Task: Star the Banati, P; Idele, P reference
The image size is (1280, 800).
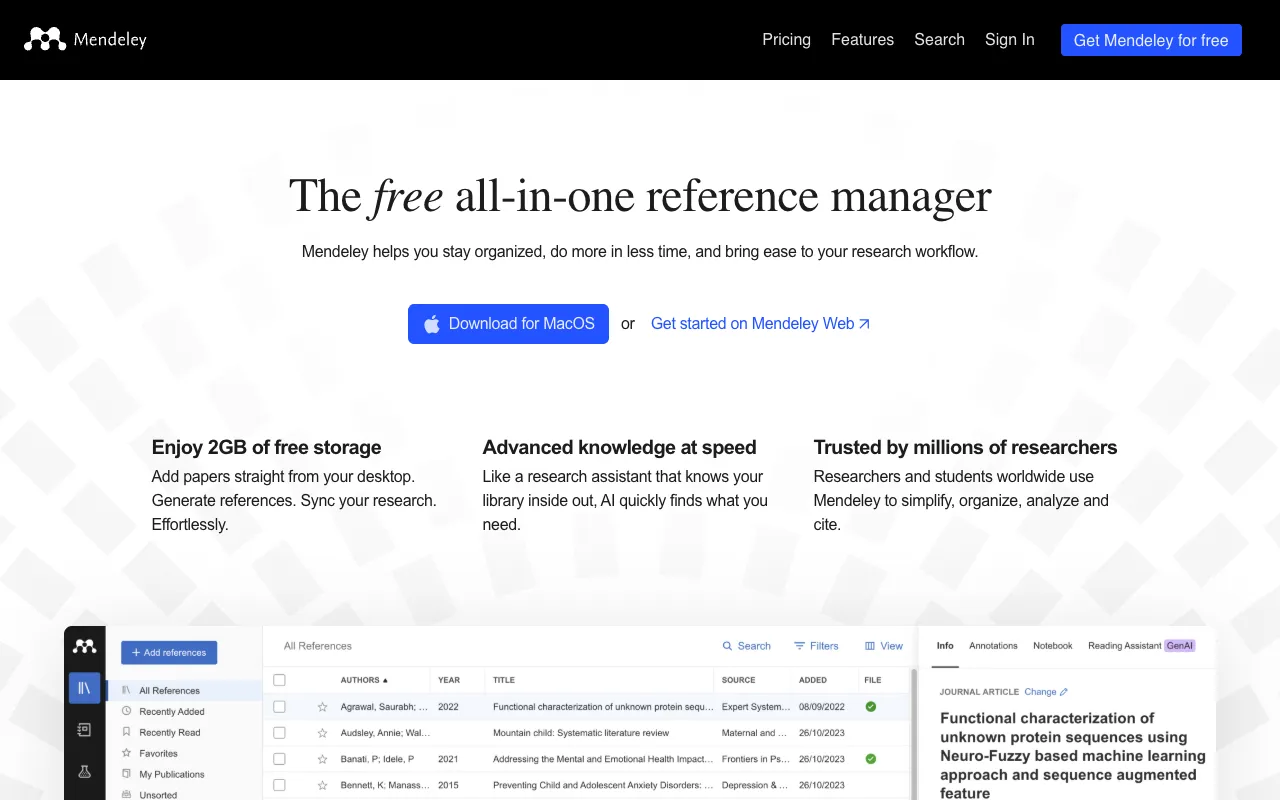Action: 321,758
